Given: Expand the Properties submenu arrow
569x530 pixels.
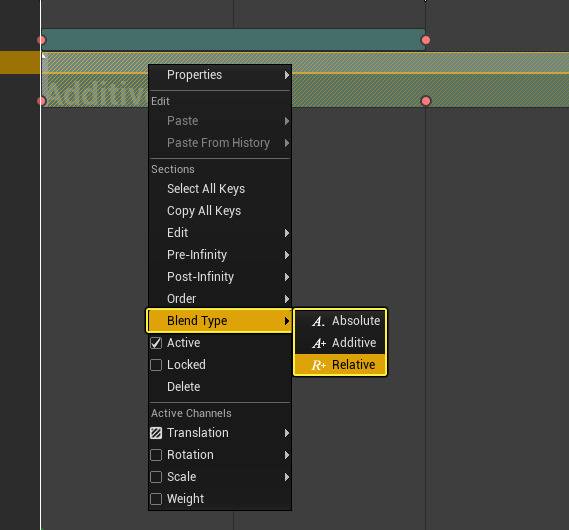Looking at the screenshot, I should click(287, 75).
